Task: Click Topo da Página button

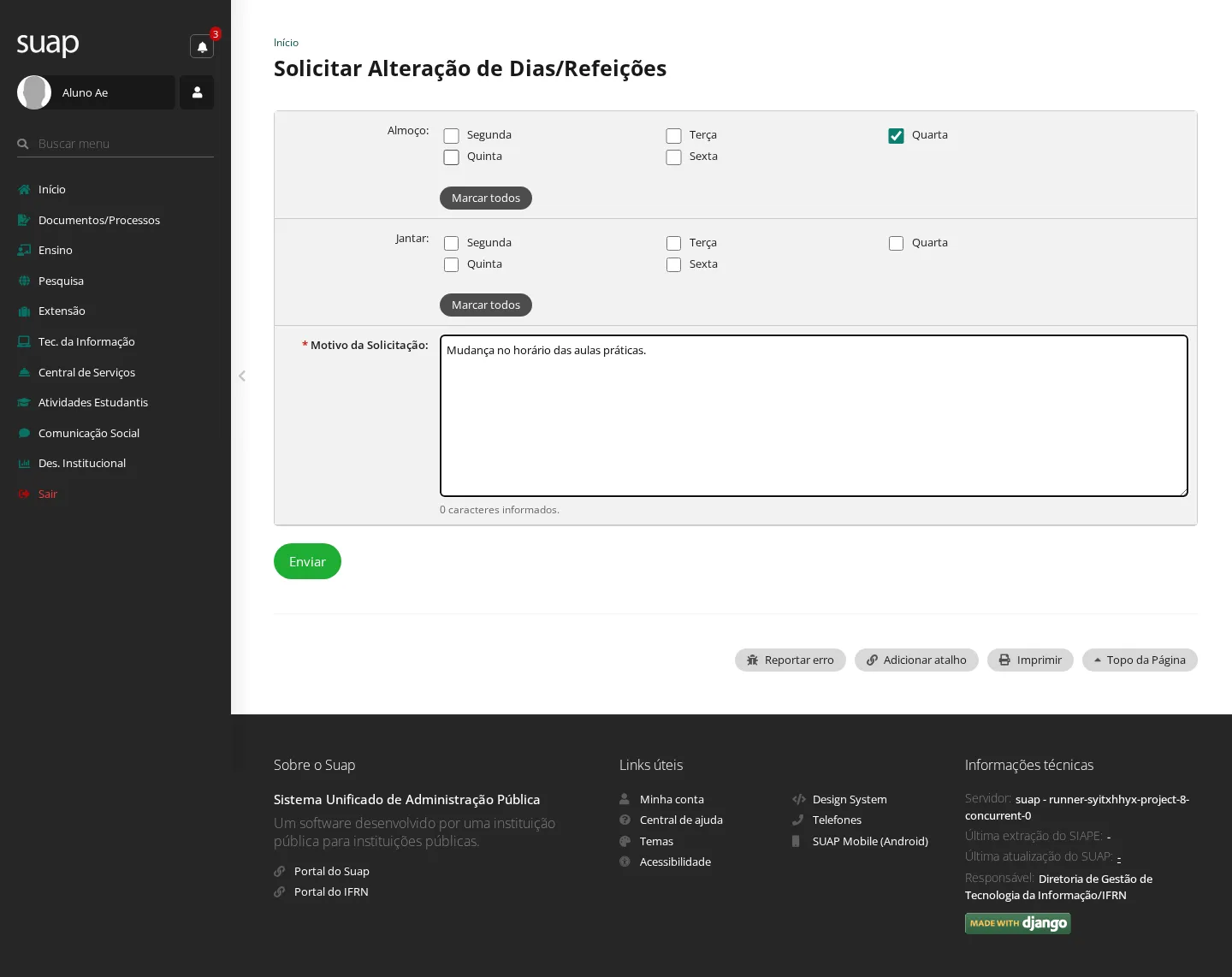Action: 1140,660
